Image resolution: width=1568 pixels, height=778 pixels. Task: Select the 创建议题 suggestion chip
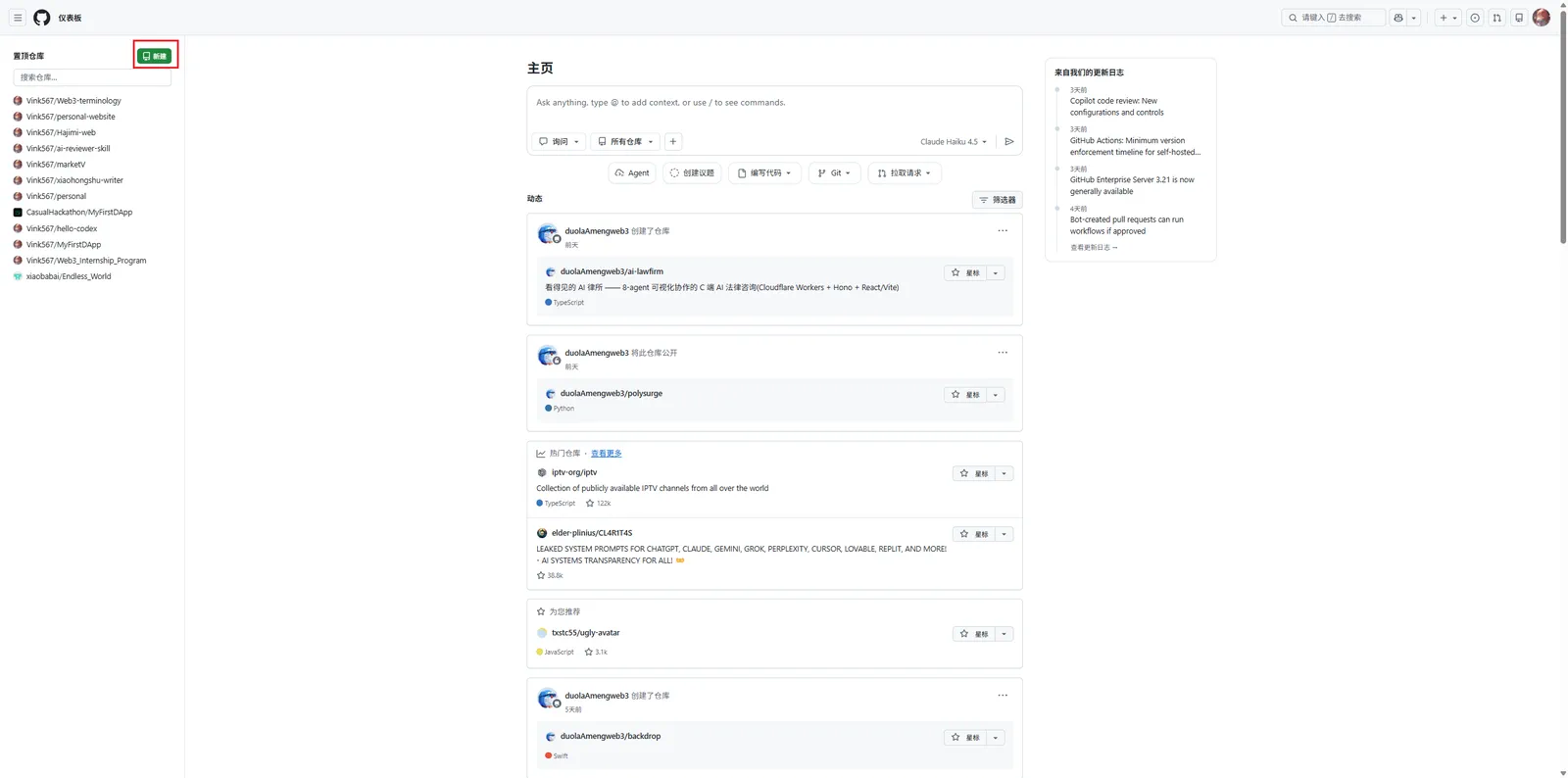pos(692,173)
